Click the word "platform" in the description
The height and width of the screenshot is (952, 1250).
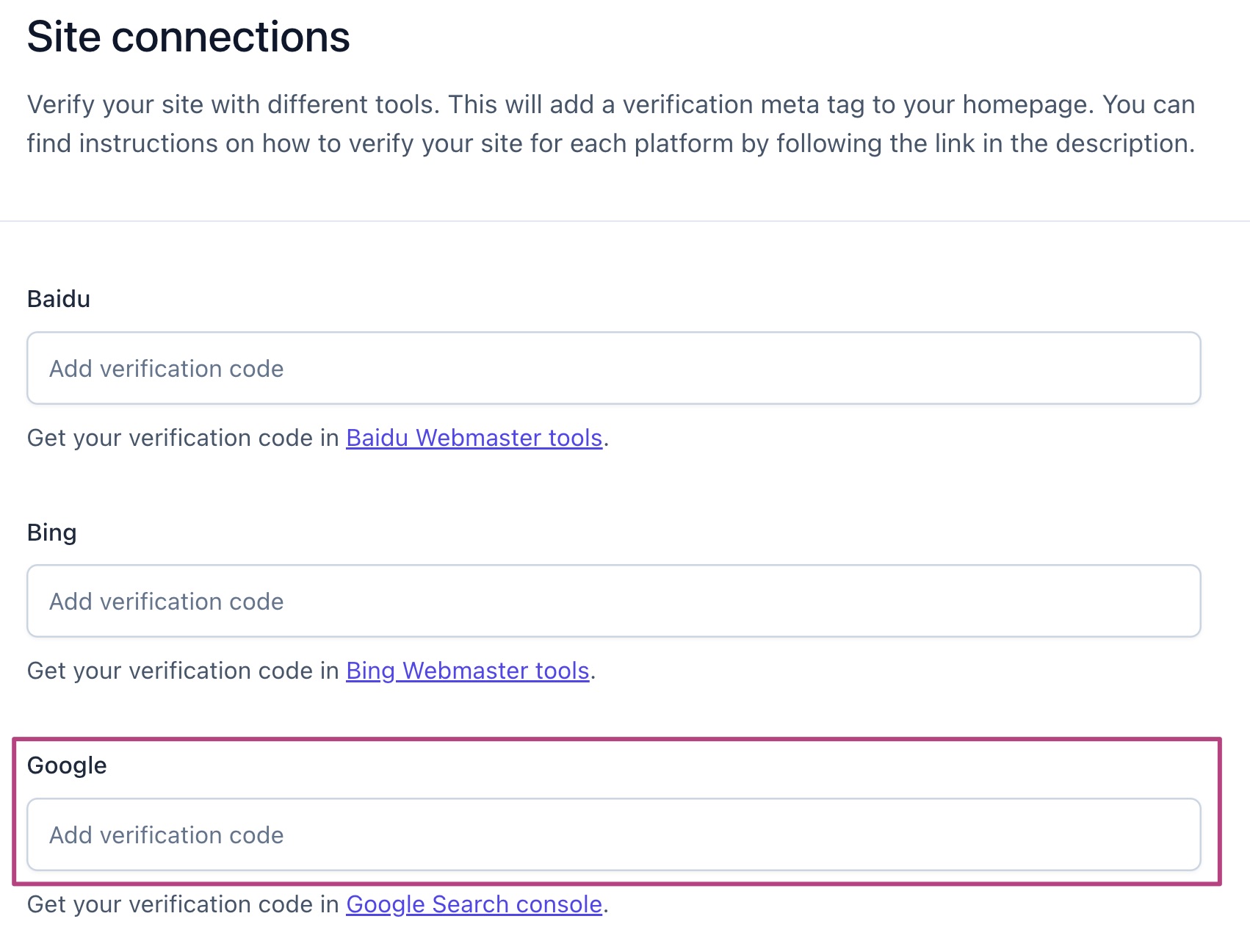point(684,143)
